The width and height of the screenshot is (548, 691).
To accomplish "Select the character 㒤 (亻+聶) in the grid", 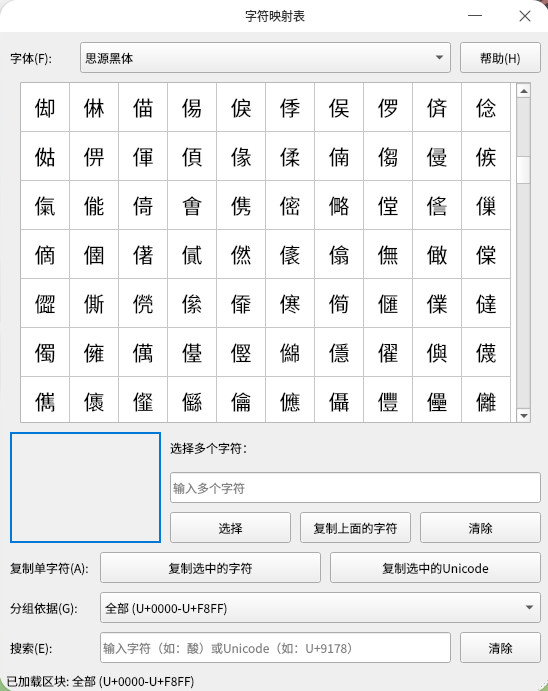I will click(339, 400).
